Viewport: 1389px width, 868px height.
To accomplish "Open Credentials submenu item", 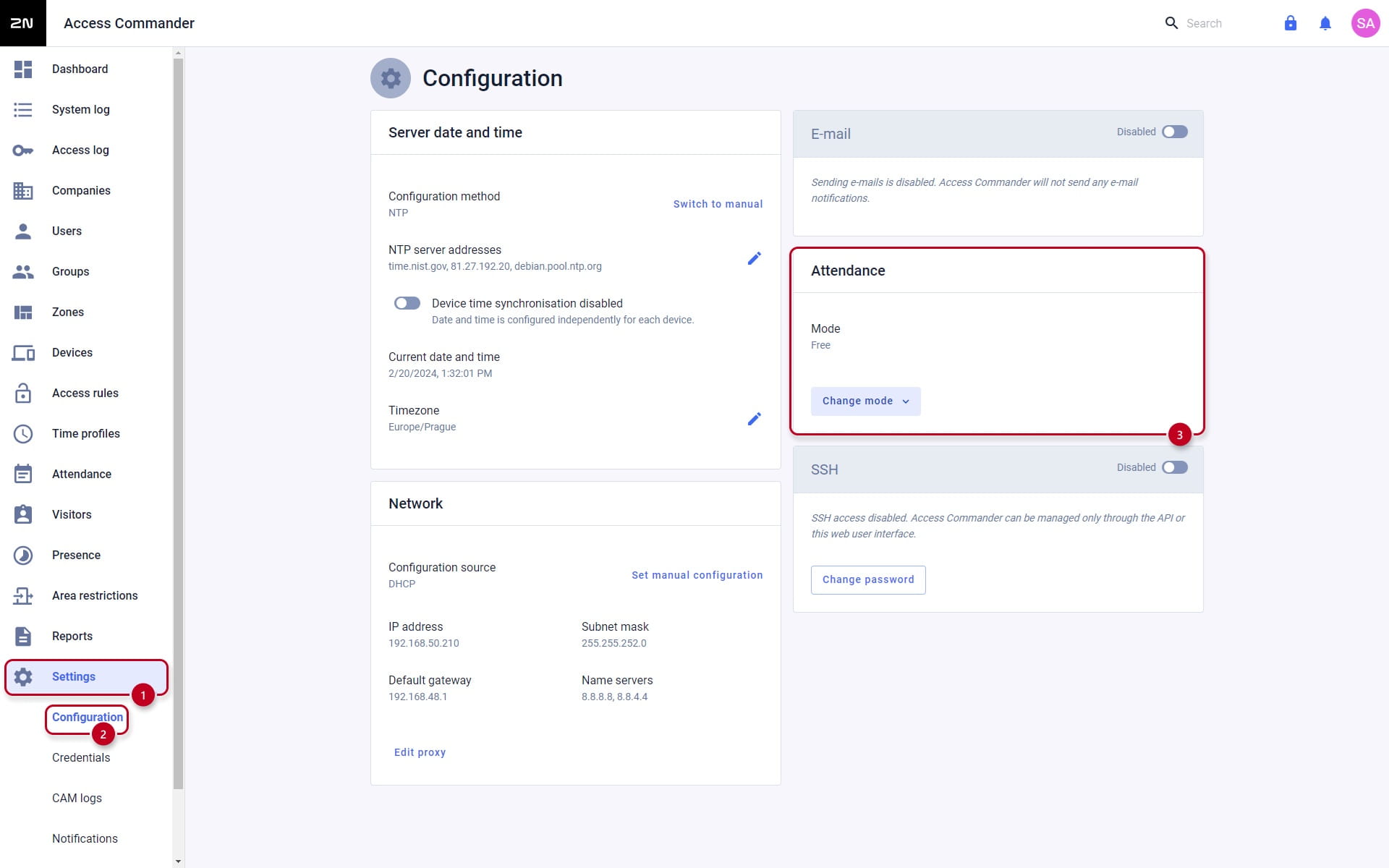I will click(81, 758).
